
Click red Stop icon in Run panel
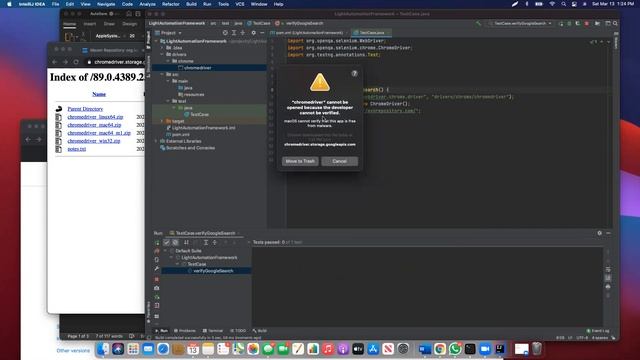coord(157,279)
